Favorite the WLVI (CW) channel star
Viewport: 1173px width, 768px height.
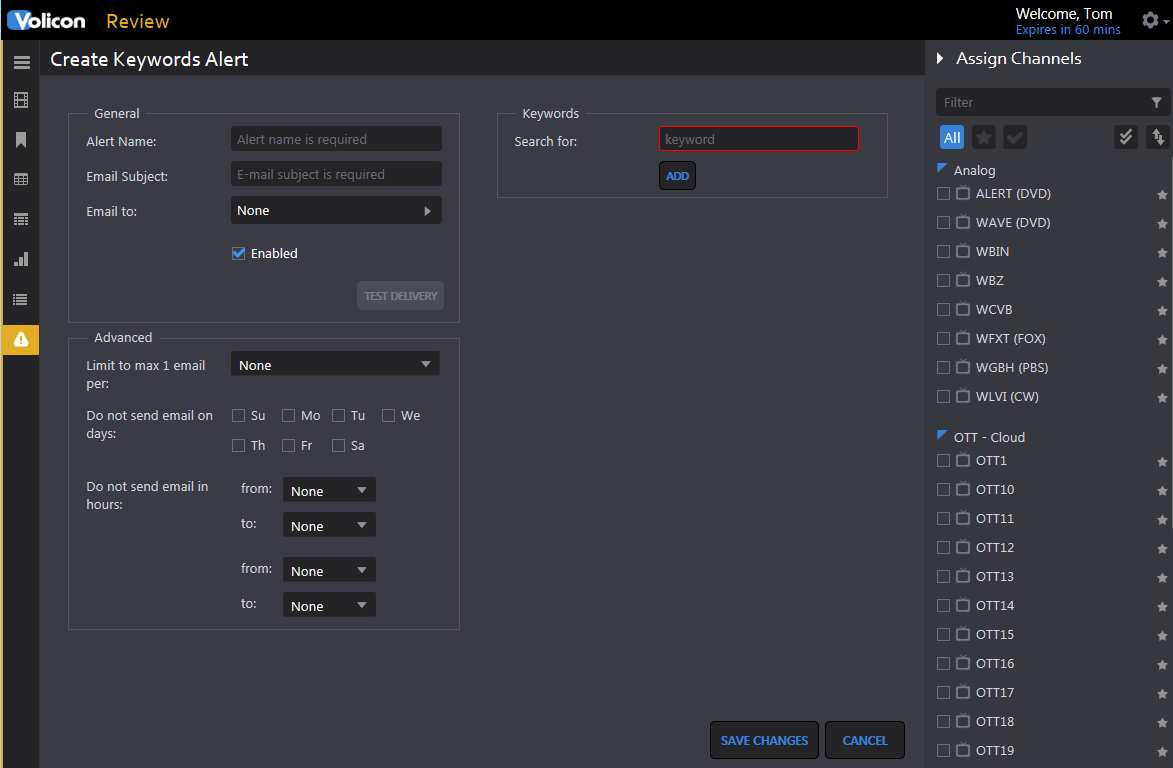click(1162, 398)
